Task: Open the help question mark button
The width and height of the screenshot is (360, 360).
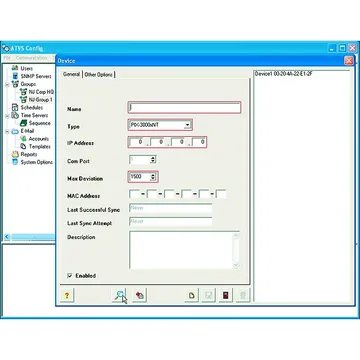Action: tap(67, 295)
